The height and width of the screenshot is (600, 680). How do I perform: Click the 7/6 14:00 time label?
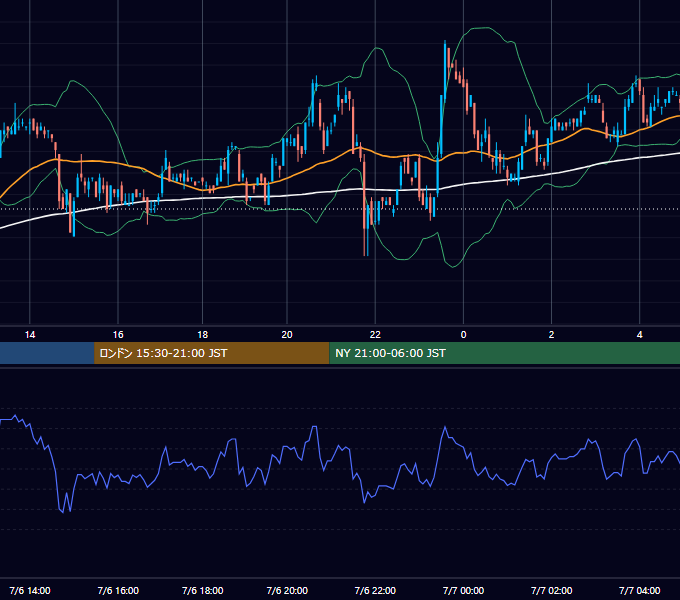click(x=30, y=590)
